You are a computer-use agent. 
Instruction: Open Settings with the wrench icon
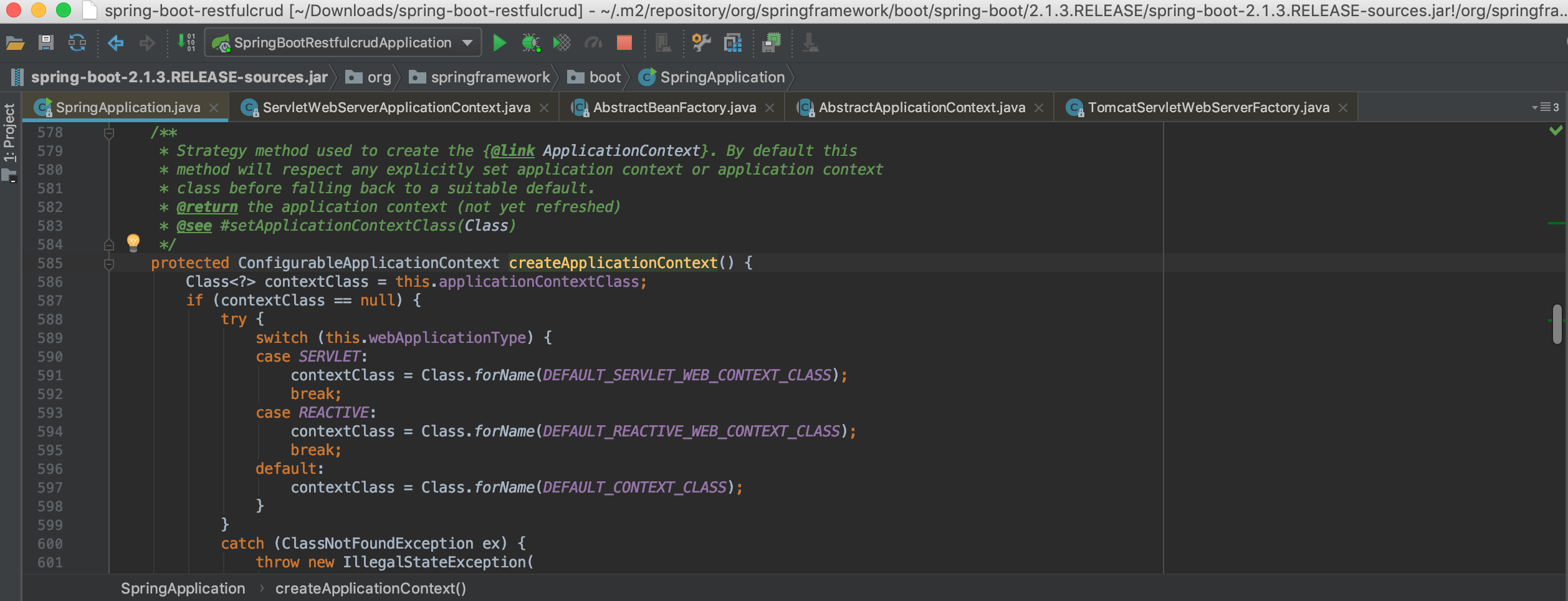pos(701,43)
